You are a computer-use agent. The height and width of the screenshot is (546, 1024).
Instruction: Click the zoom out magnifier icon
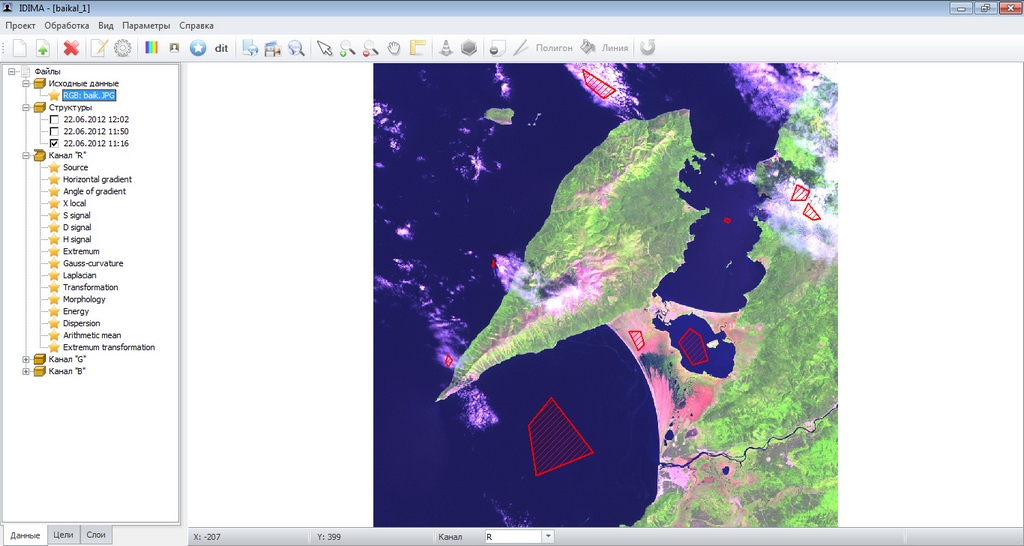point(370,47)
